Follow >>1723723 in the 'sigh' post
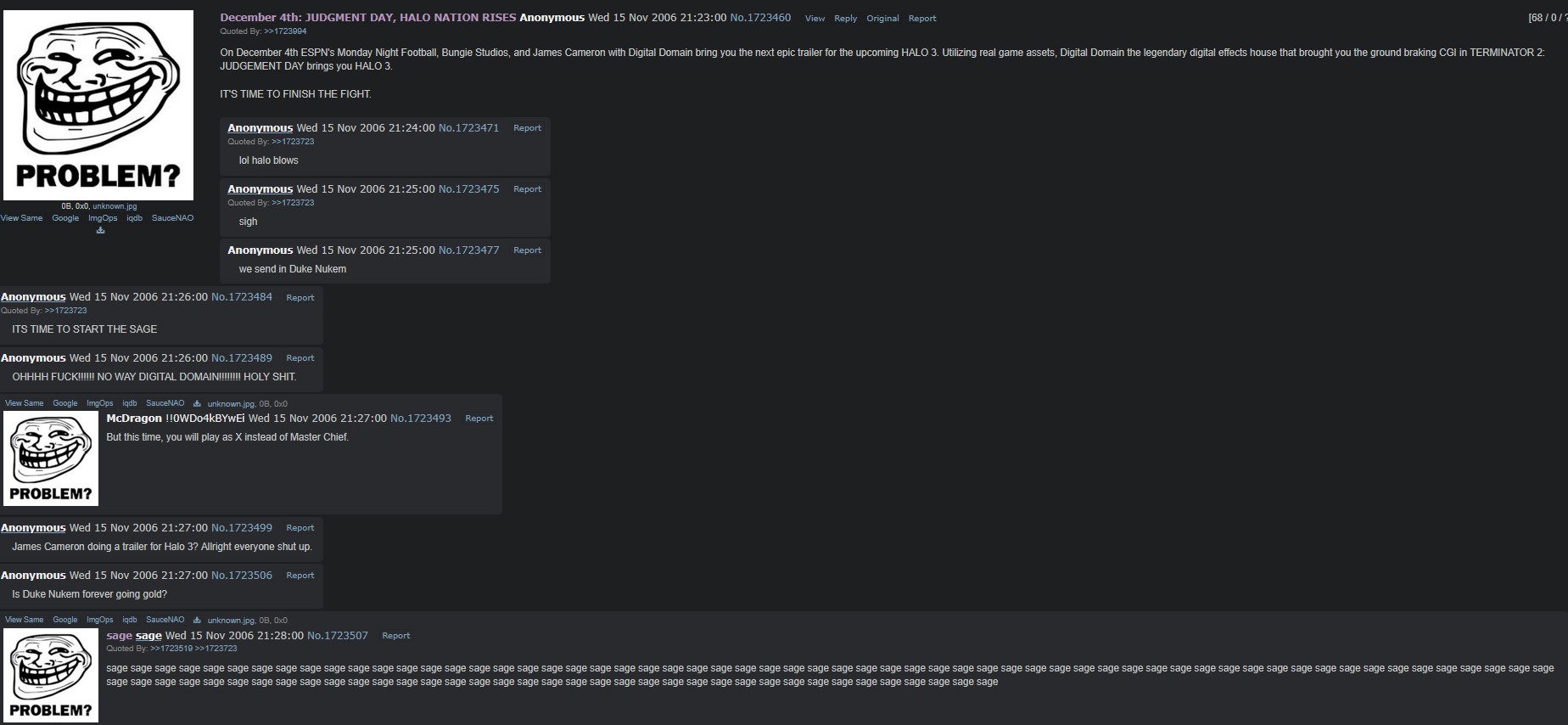 [293, 203]
